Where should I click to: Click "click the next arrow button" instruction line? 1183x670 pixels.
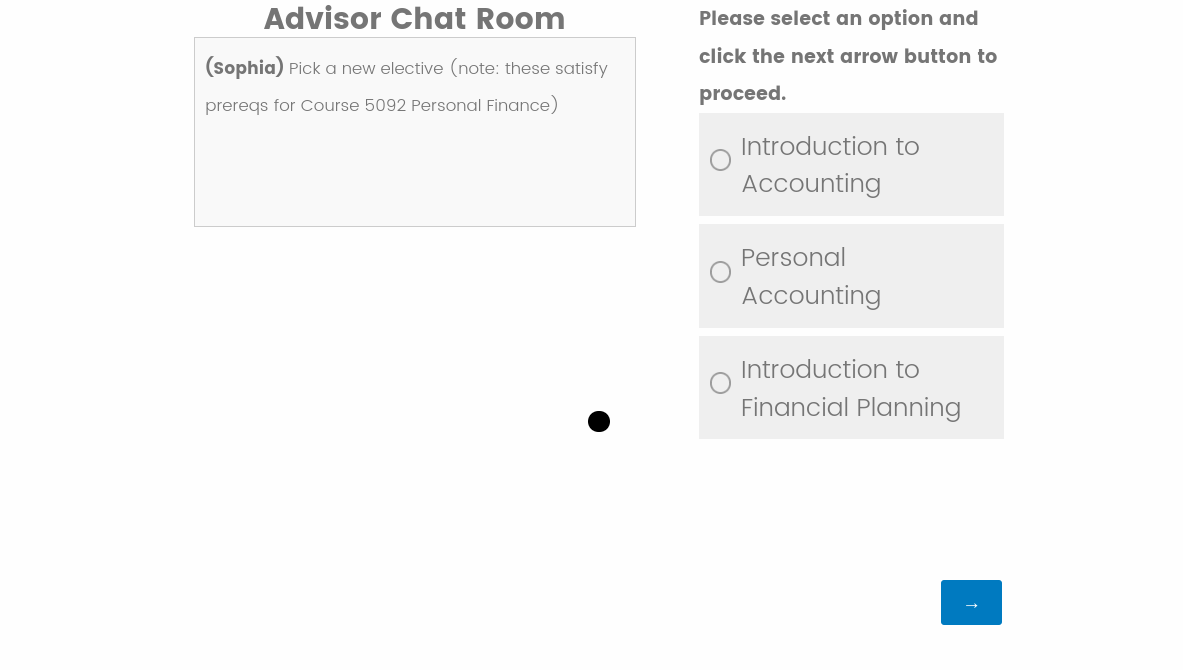pos(848,56)
